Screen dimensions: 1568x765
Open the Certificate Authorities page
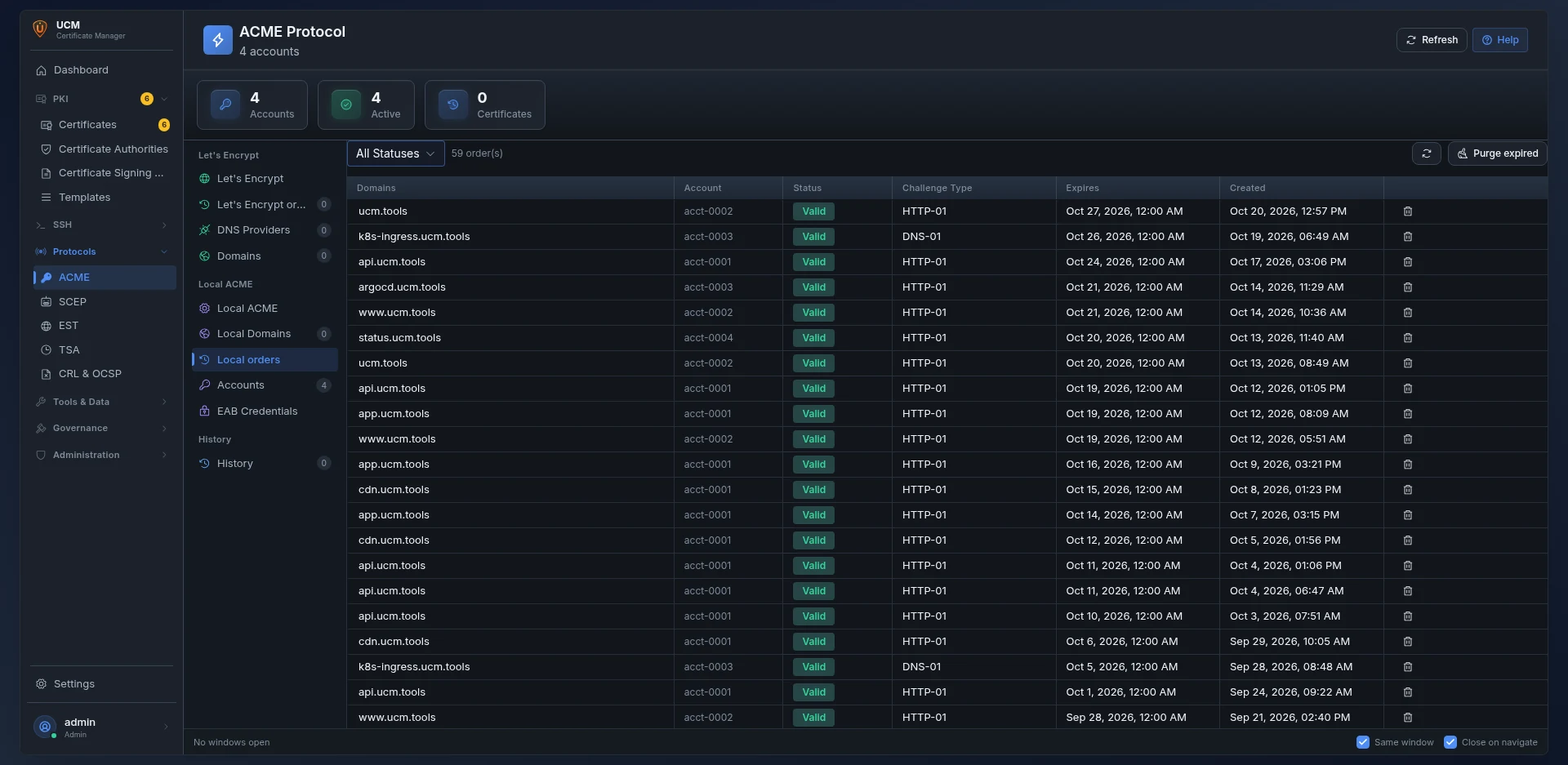tap(105, 149)
